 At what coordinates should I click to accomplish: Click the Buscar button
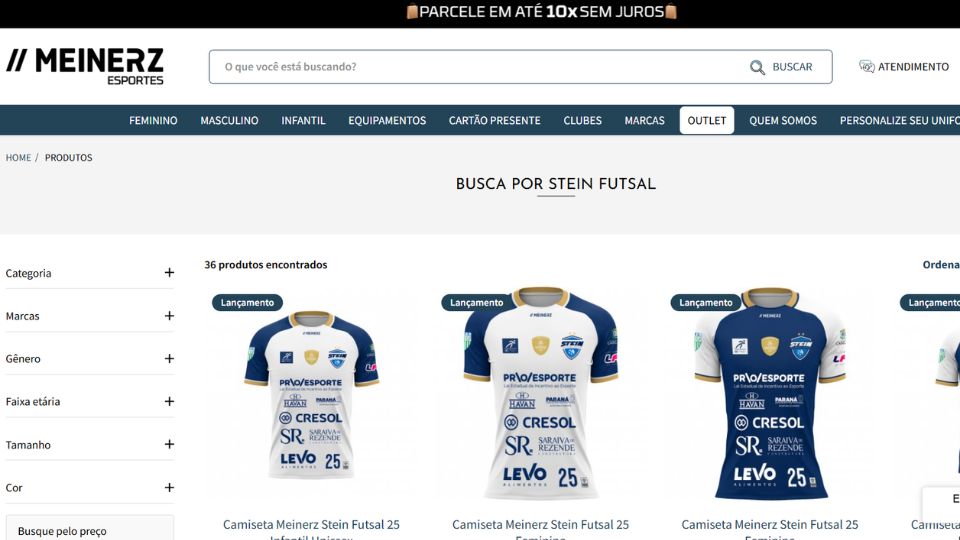782,67
